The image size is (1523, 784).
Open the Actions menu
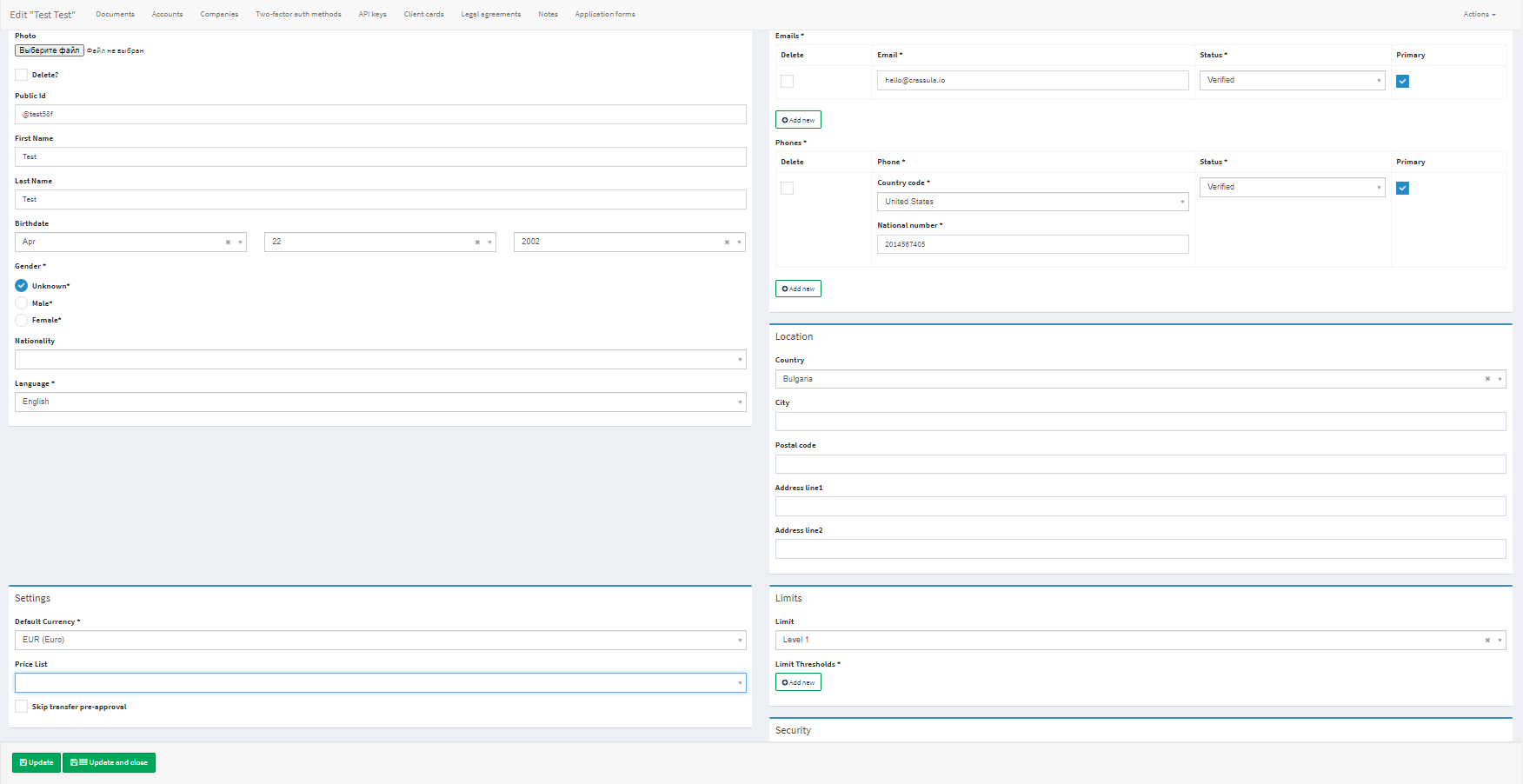(x=1479, y=15)
